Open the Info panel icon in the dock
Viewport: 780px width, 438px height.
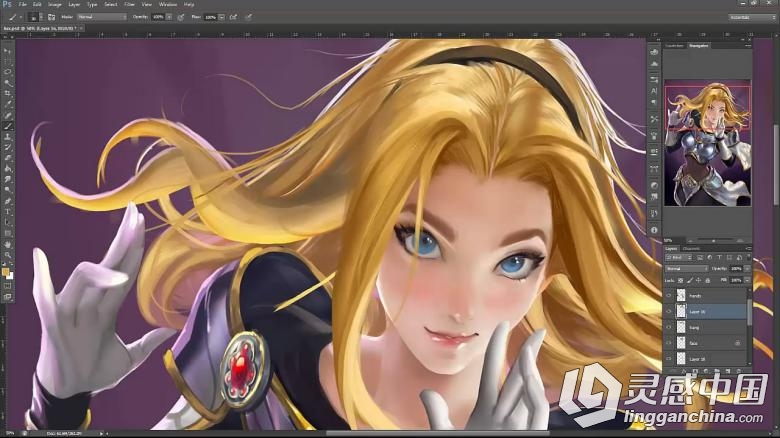coord(654,230)
